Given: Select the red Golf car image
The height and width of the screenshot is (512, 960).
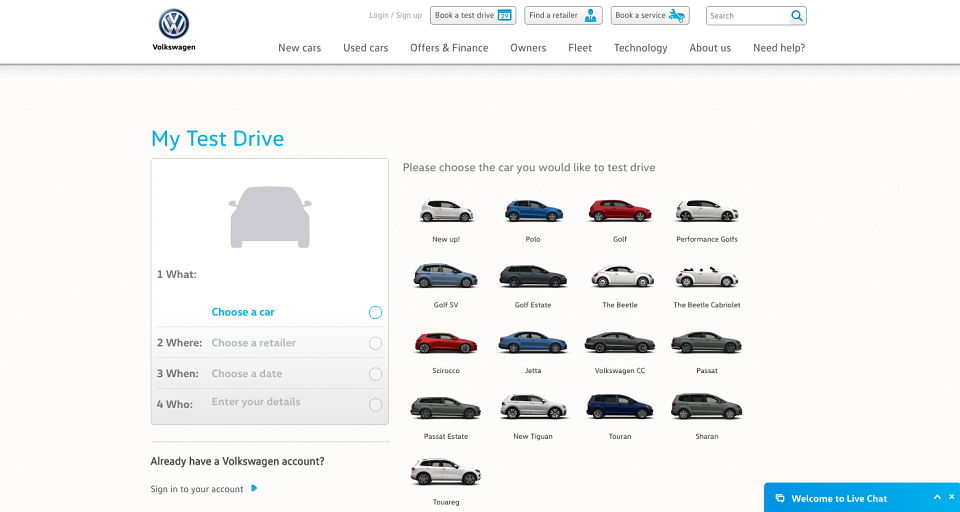Looking at the screenshot, I should pos(620,211).
